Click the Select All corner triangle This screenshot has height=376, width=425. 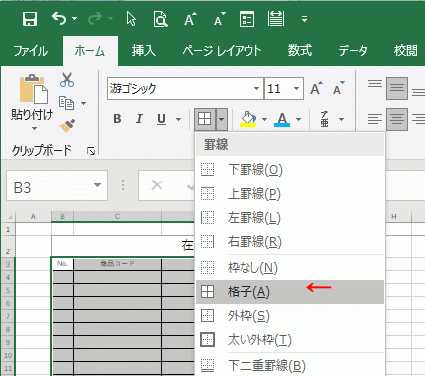(10, 217)
